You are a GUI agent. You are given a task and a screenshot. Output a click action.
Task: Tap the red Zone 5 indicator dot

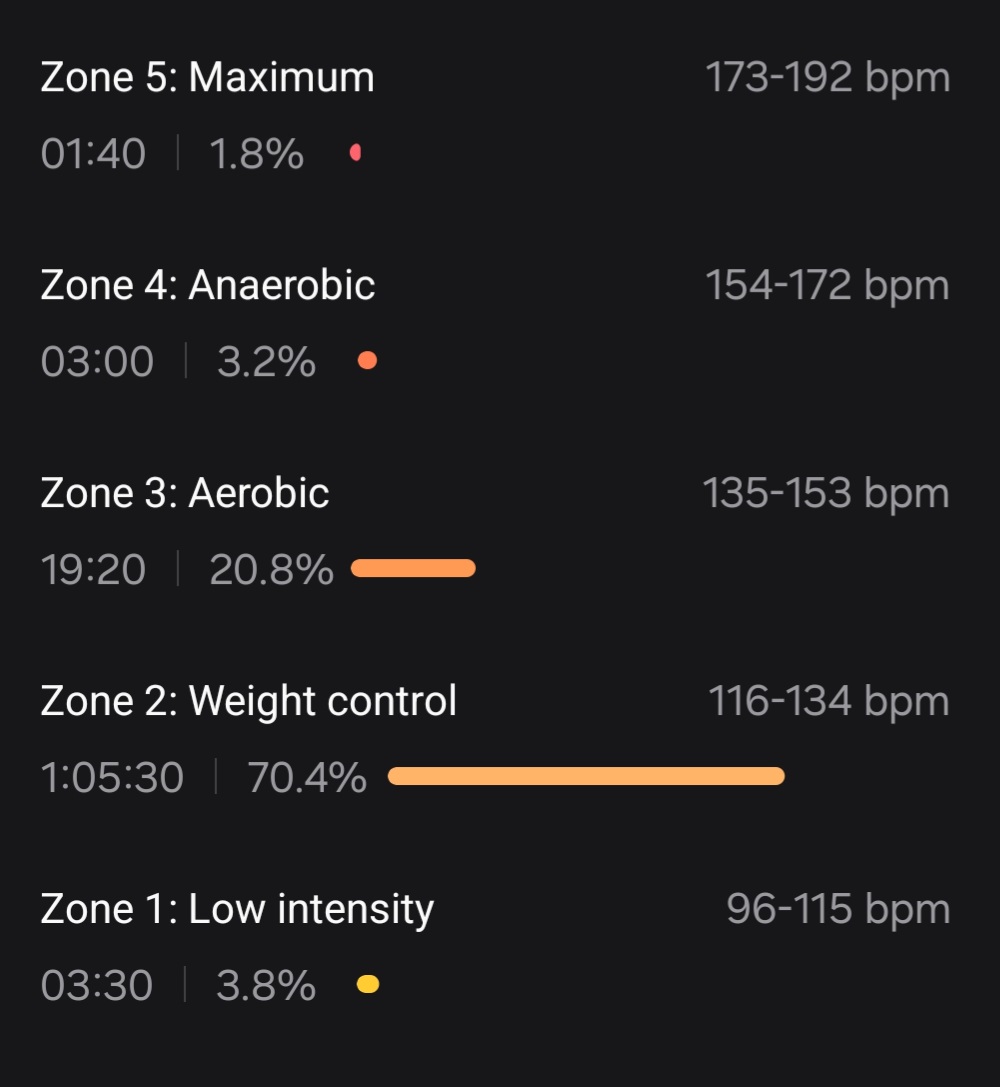[x=356, y=153]
